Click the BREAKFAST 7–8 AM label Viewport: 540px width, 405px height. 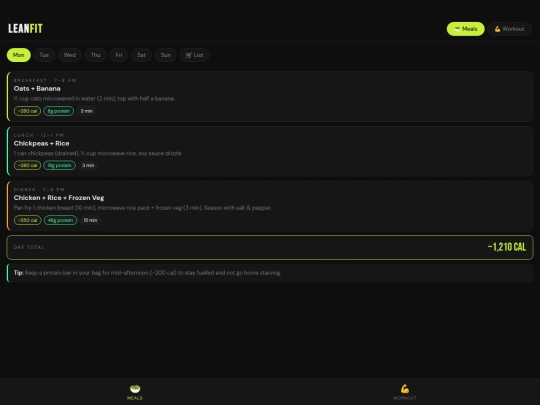45,80
